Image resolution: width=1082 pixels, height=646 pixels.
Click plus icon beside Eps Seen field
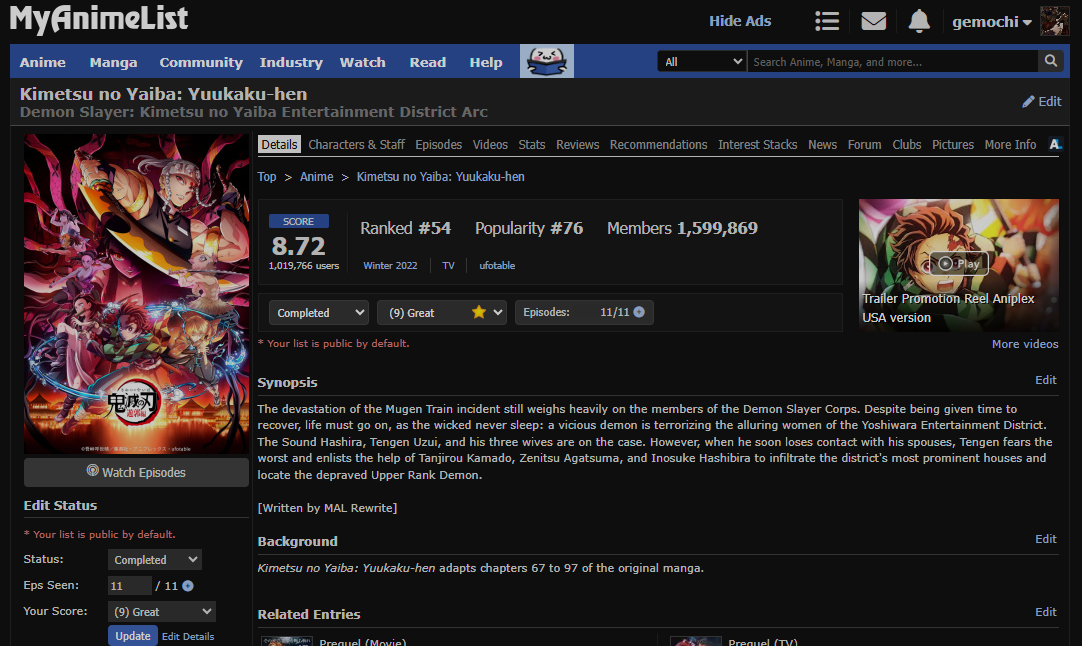click(x=188, y=586)
